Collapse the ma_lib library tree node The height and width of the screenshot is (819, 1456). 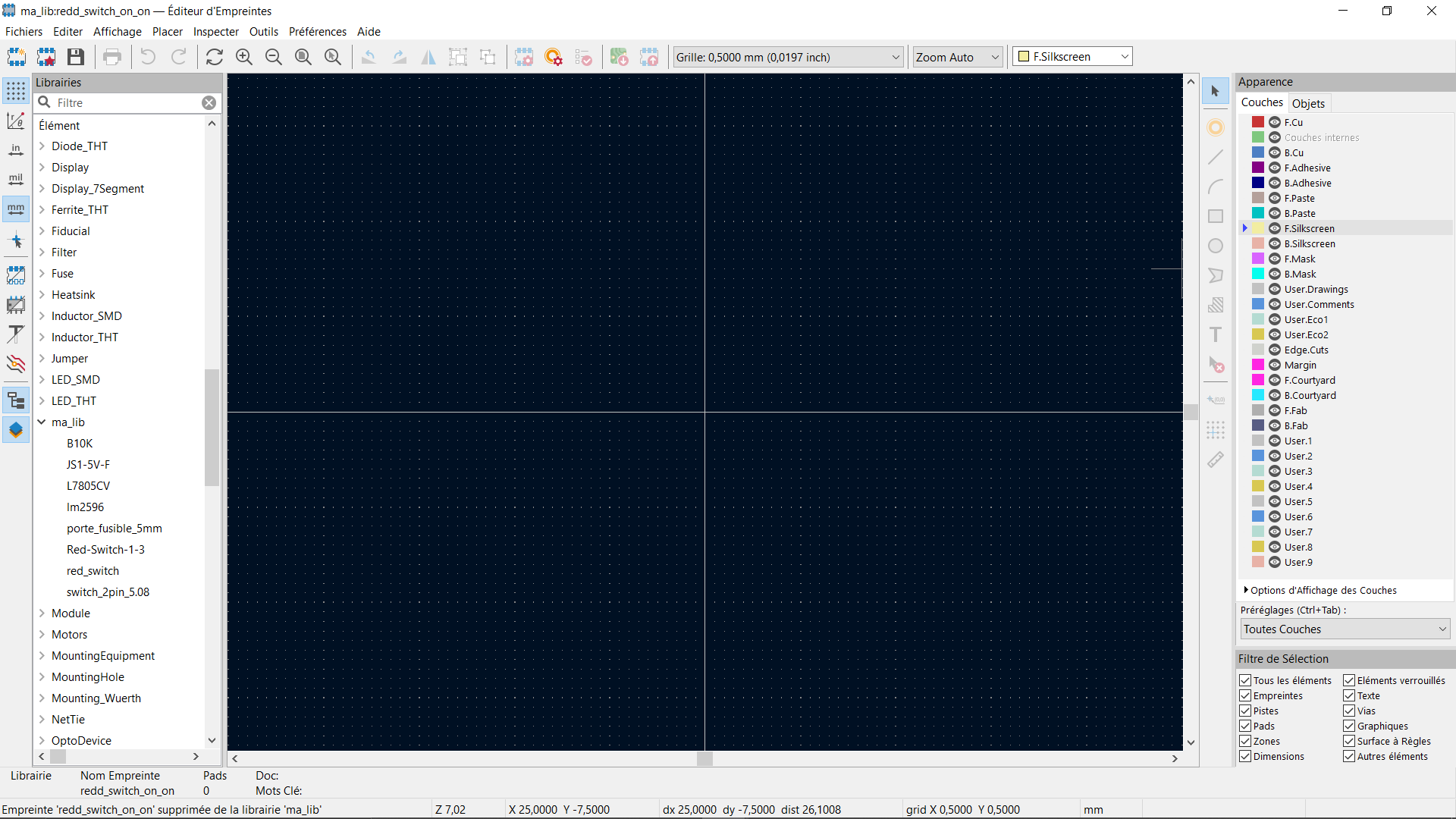pos(42,422)
